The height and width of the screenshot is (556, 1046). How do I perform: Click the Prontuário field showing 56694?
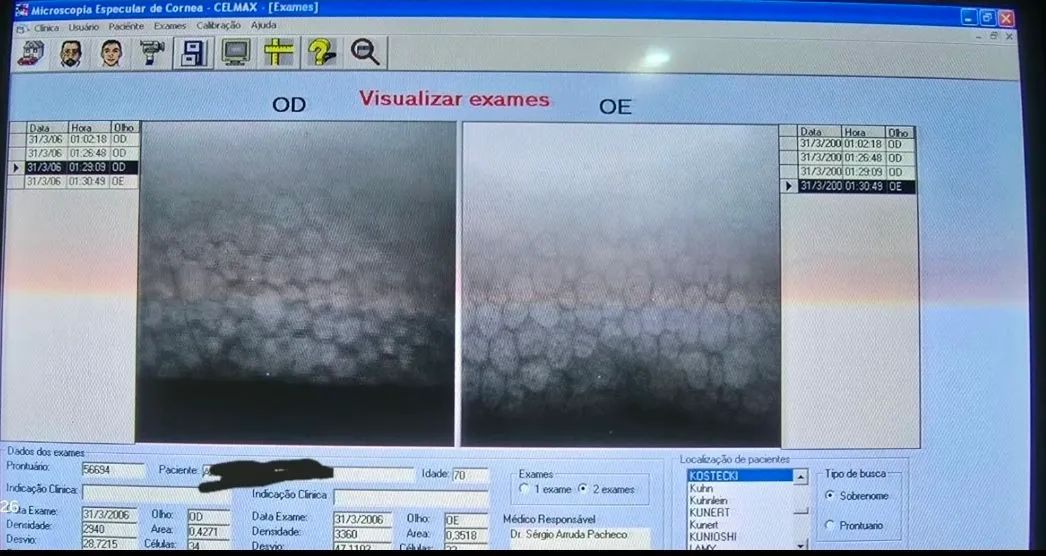[113, 470]
